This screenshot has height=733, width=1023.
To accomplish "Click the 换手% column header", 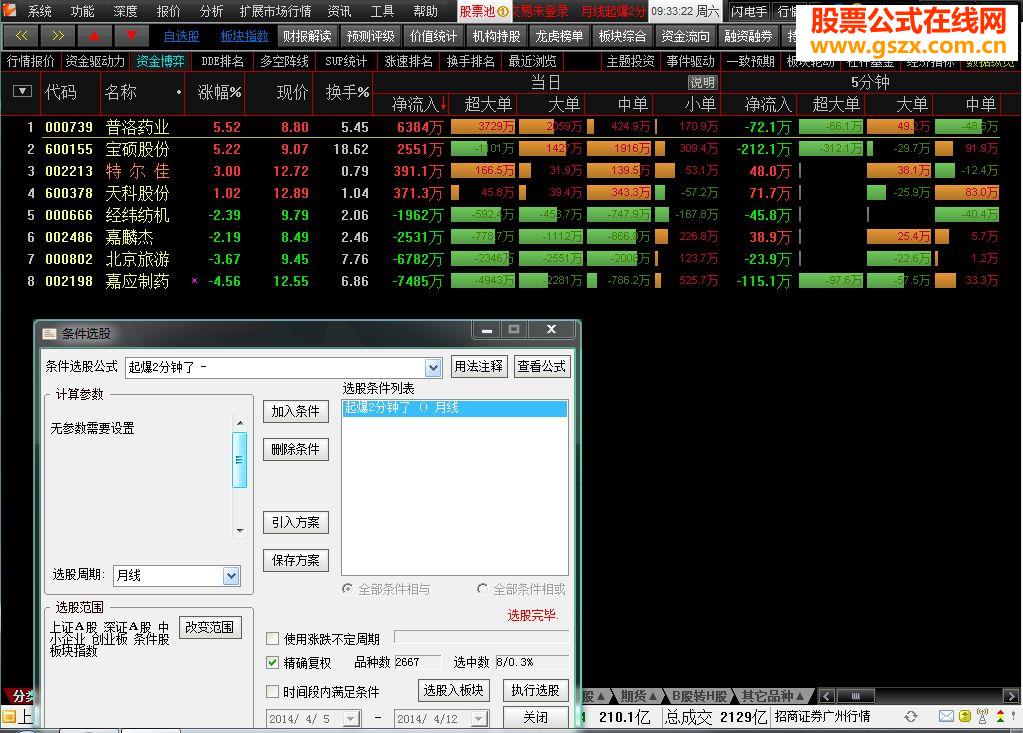I will (347, 93).
